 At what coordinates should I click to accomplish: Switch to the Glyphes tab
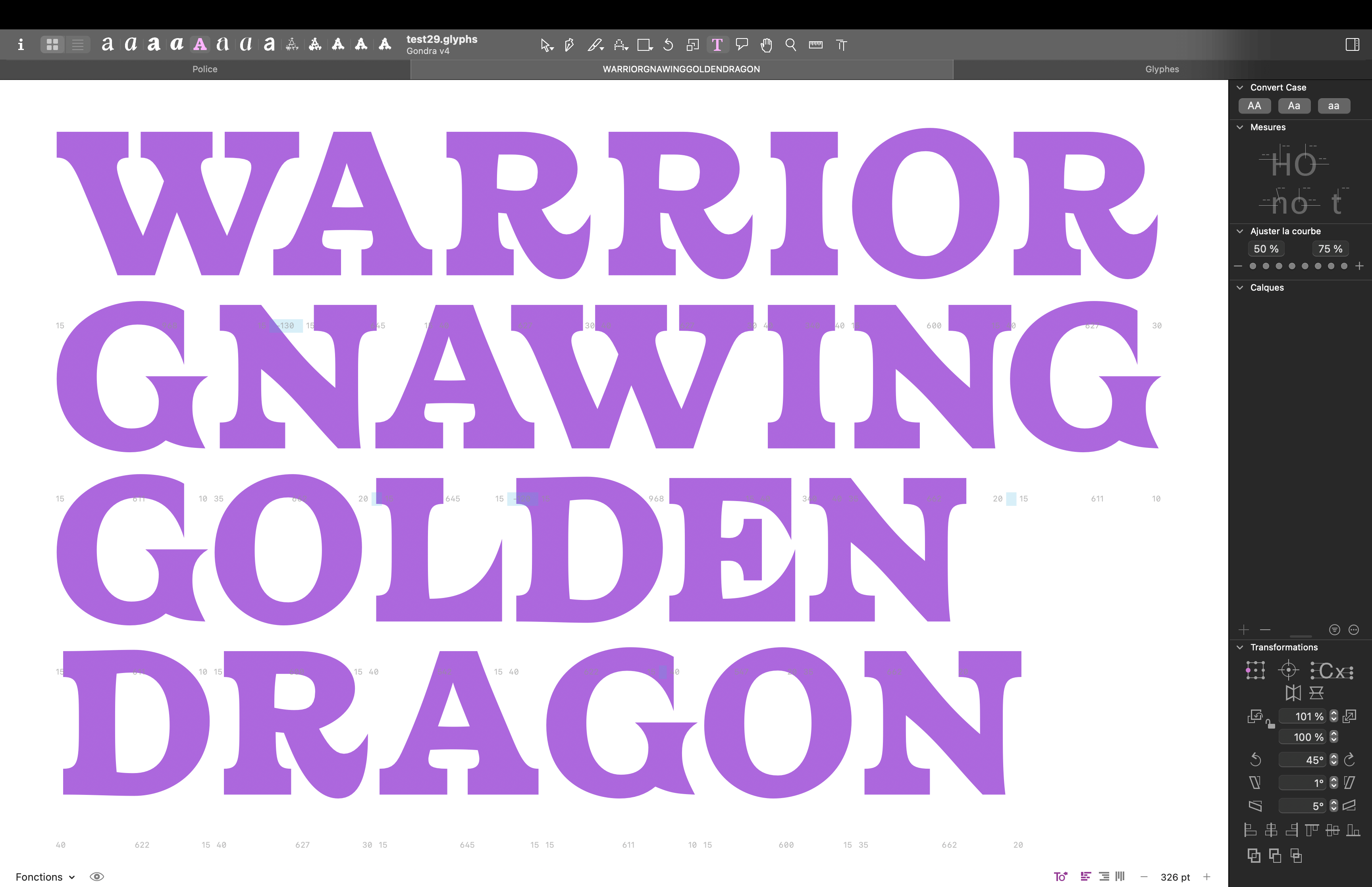coord(1161,69)
